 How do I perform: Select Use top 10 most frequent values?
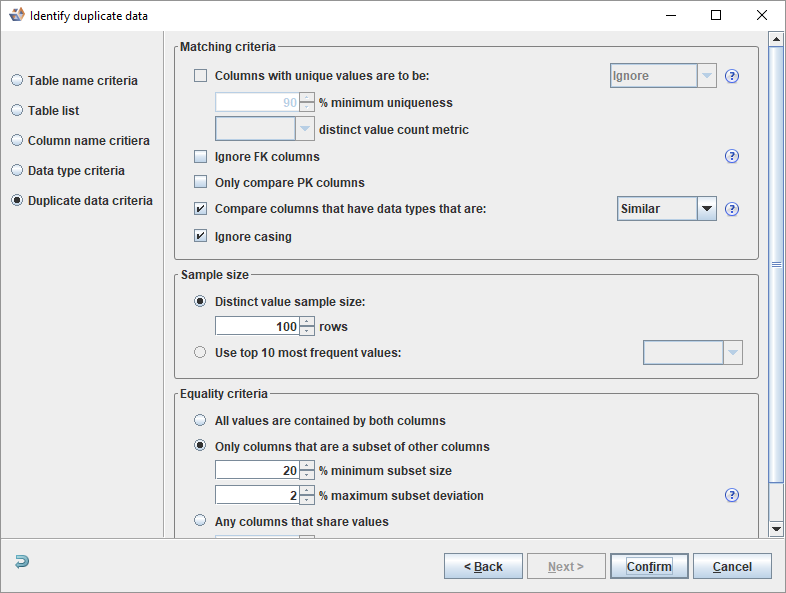click(201, 352)
